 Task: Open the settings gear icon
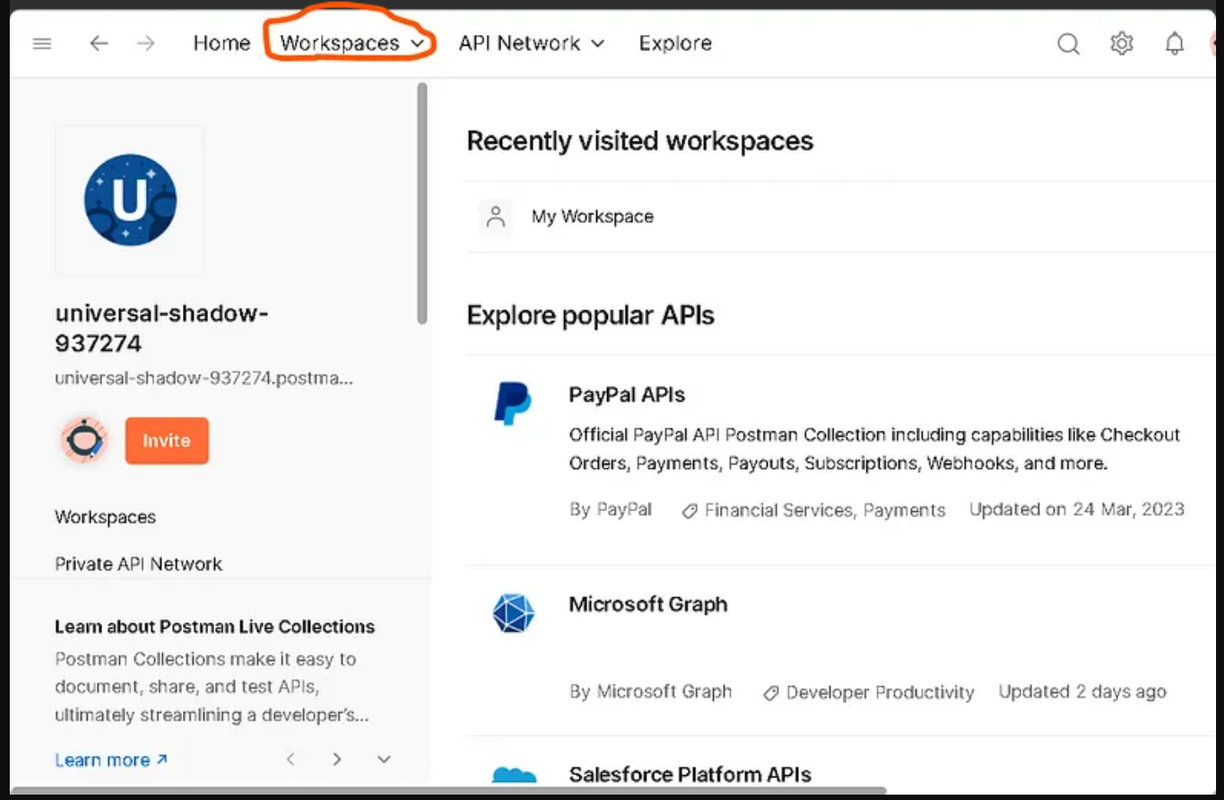(x=1121, y=43)
